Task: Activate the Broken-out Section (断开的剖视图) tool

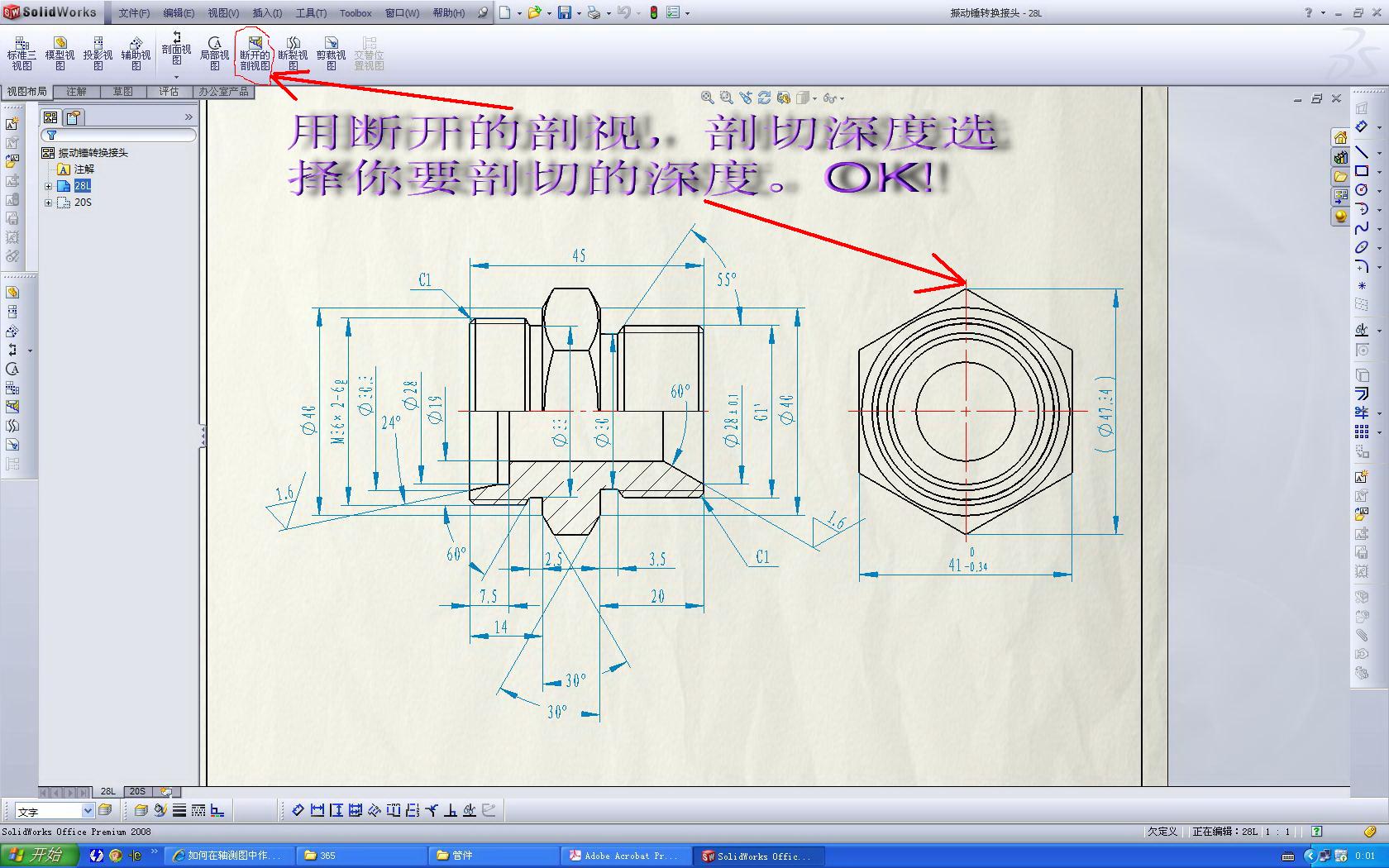Action: tap(255, 53)
